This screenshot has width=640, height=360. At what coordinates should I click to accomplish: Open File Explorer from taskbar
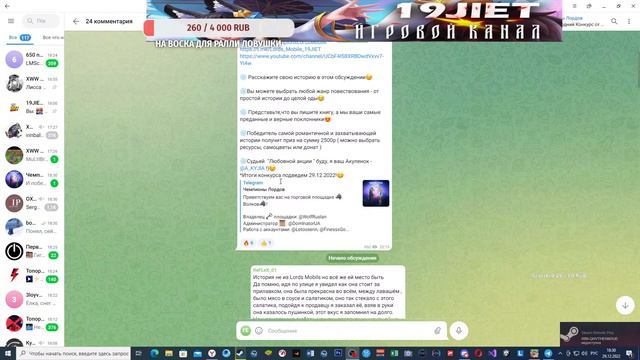pyautogui.click(x=169, y=353)
